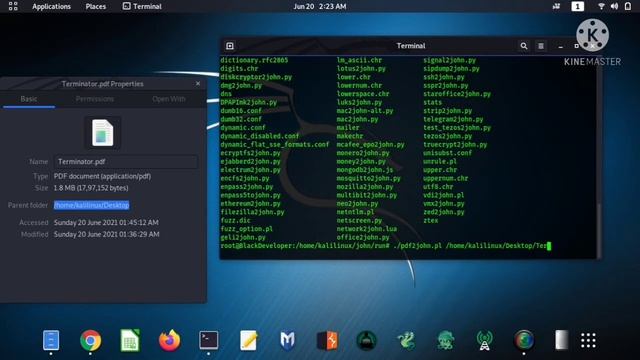Viewport: 640px width, 360px height.
Task: Click diskcryptor2john.py in the terminal listing
Action: (256, 77)
